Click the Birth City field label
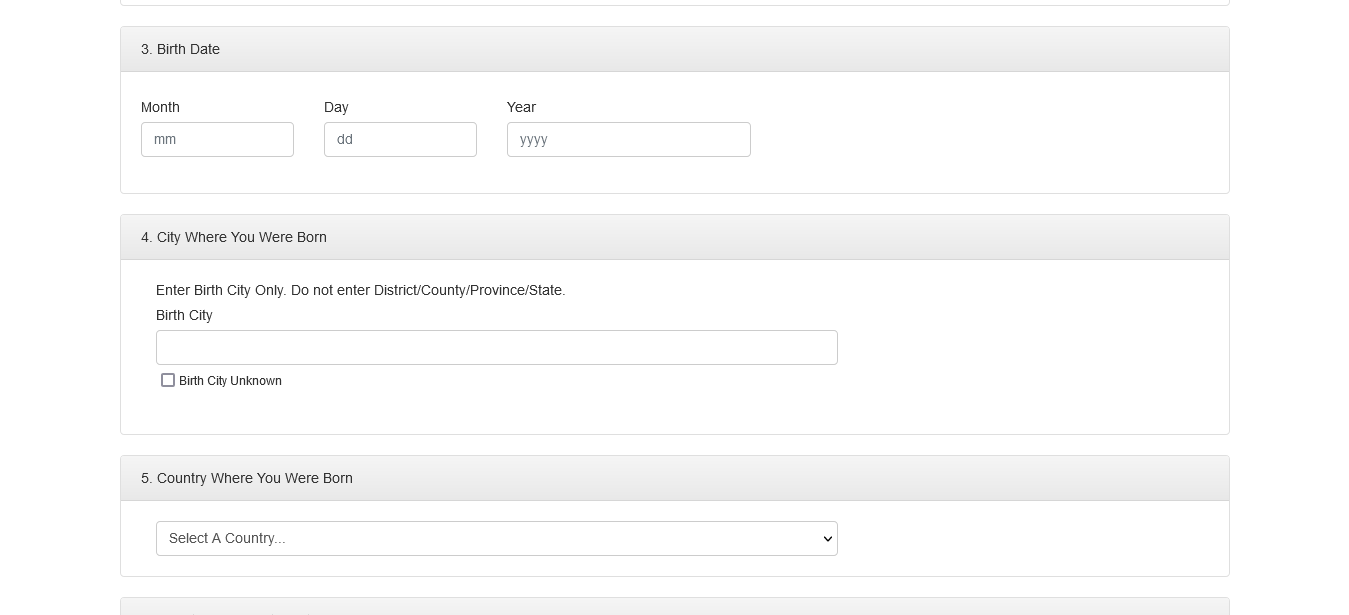 coord(184,315)
